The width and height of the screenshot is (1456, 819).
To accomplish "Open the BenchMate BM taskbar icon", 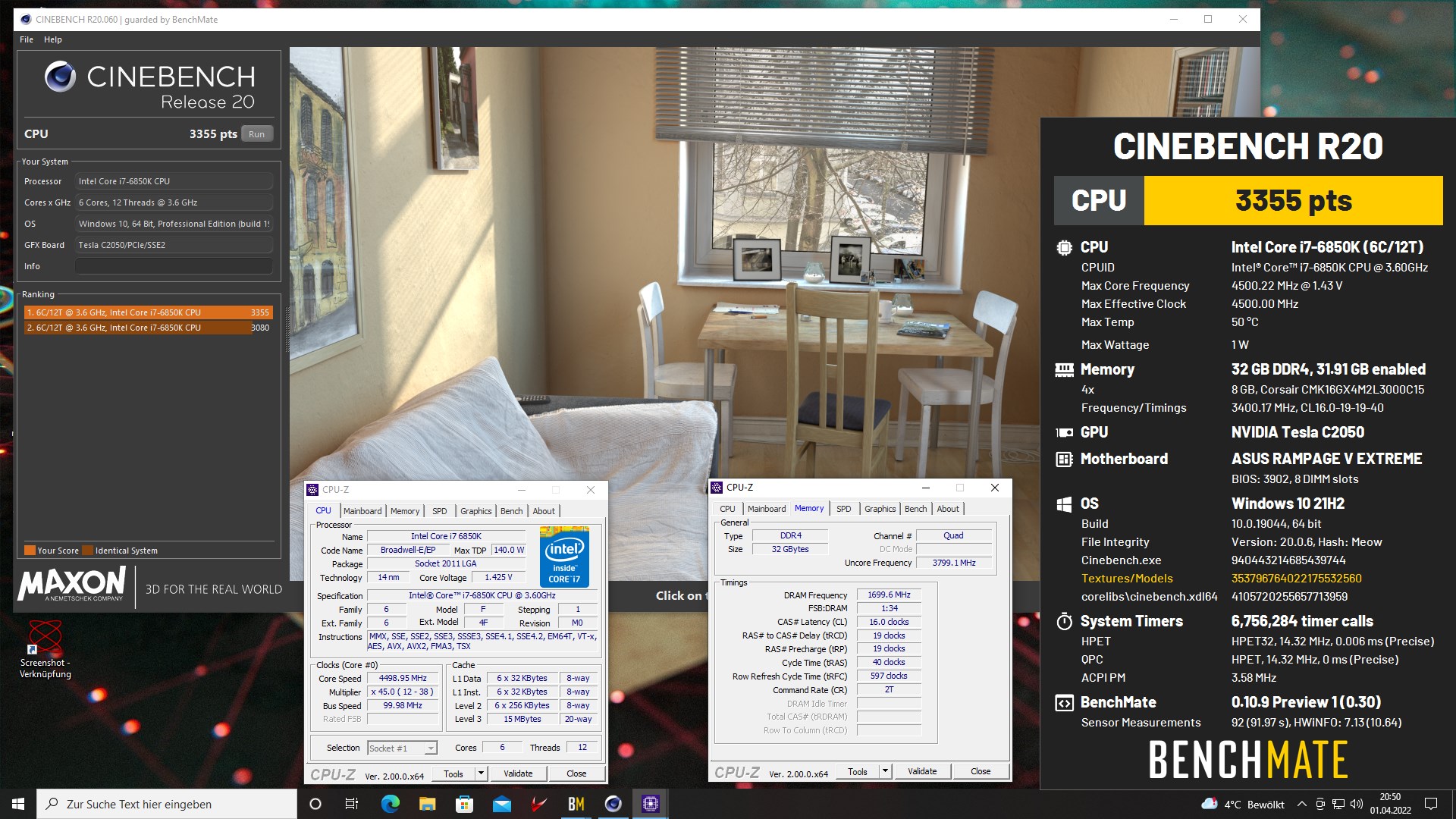I will 576,804.
